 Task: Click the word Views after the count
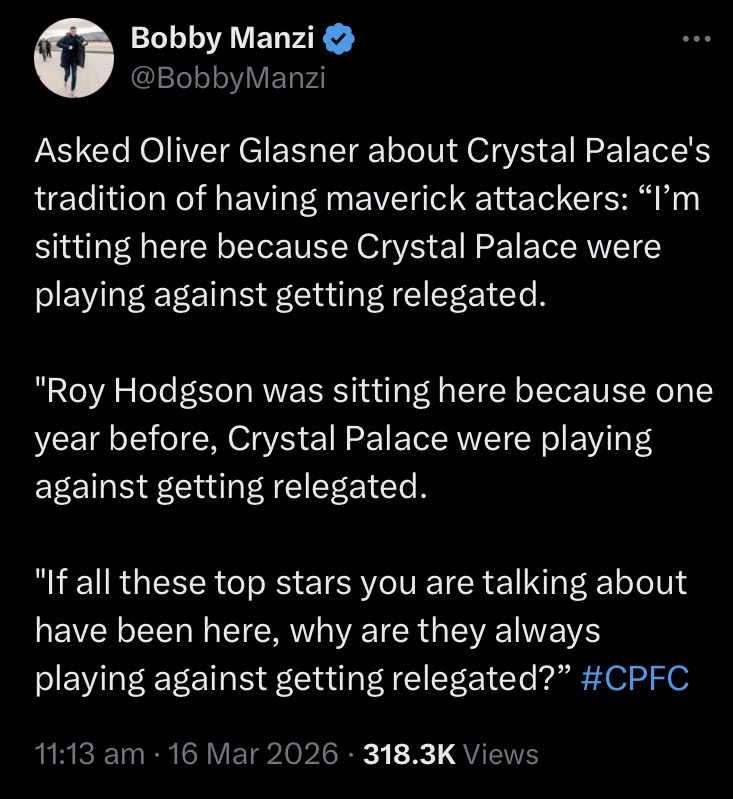click(501, 754)
